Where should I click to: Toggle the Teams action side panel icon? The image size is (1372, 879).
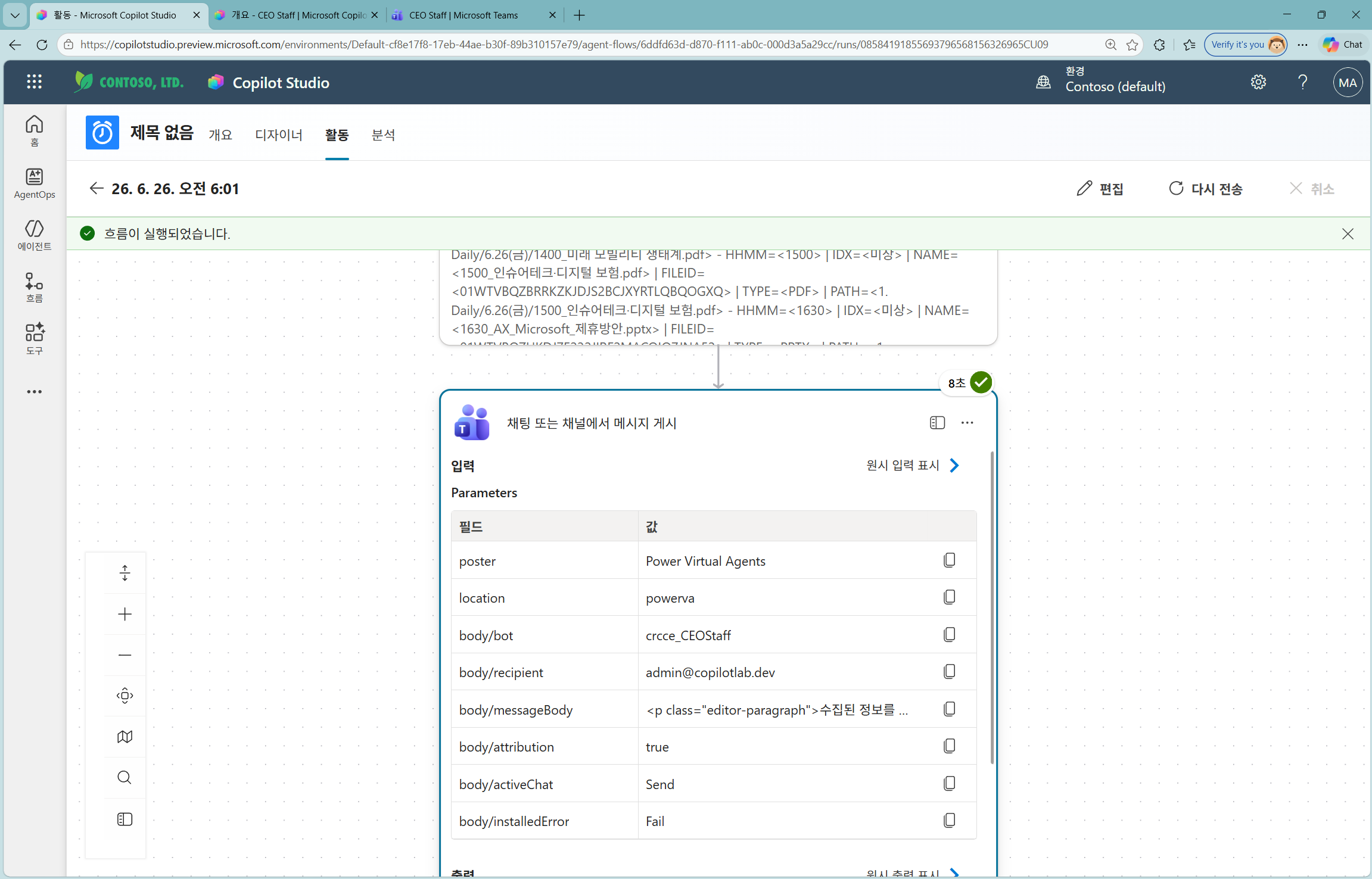[x=937, y=423]
